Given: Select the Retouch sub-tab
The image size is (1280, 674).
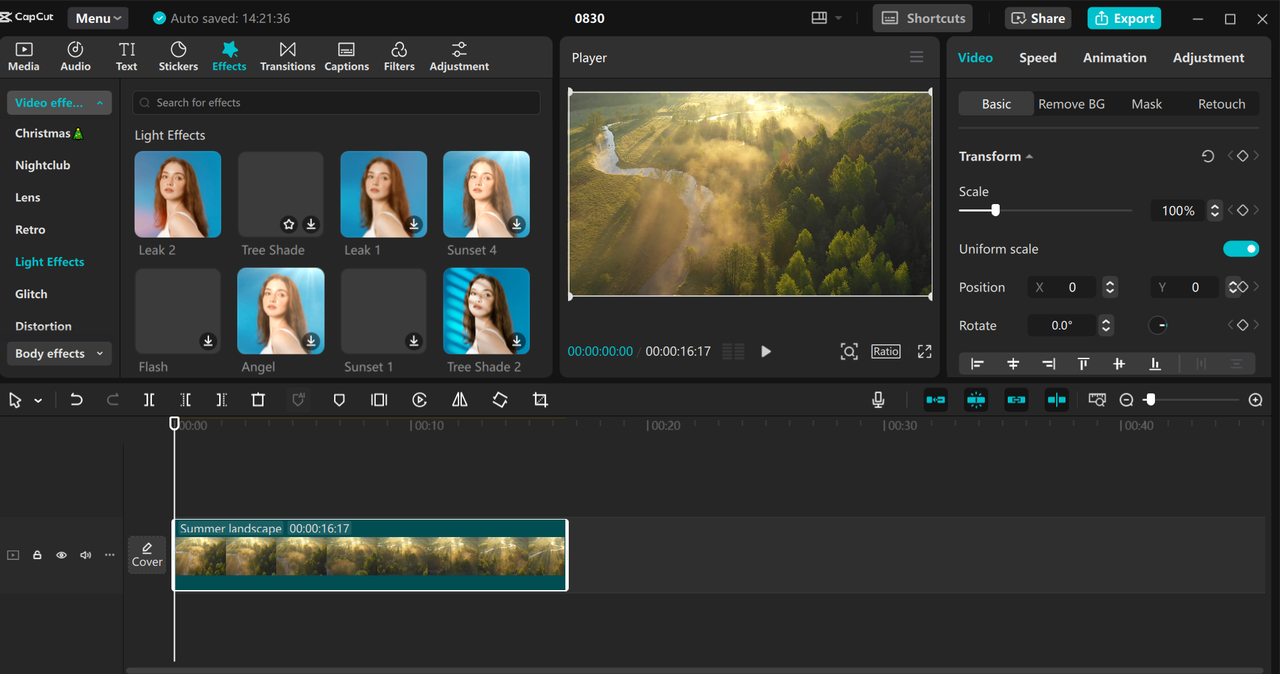Looking at the screenshot, I should tap(1222, 104).
